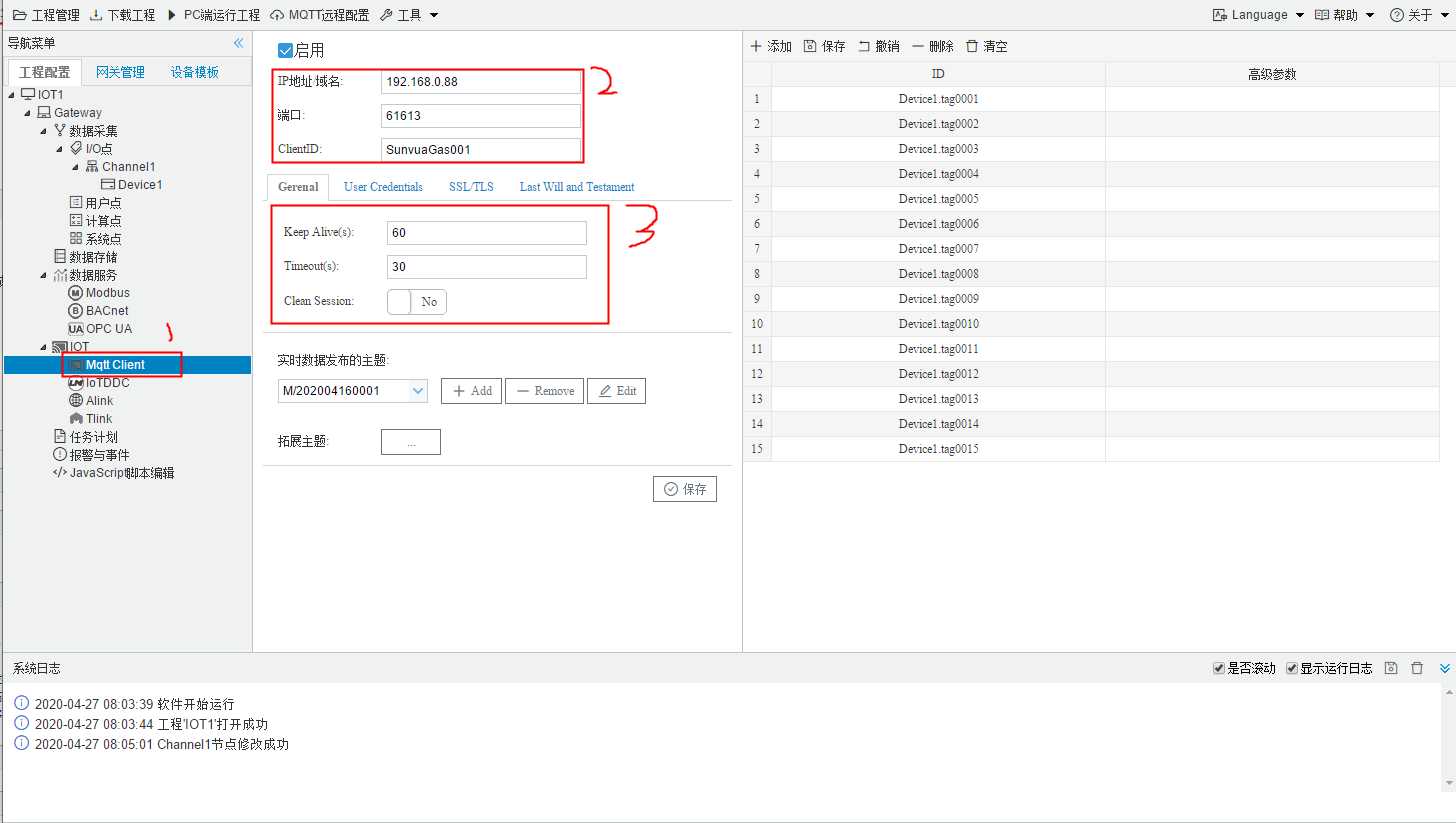Open the 工程管理 menu
The image size is (1456, 823).
coord(46,15)
